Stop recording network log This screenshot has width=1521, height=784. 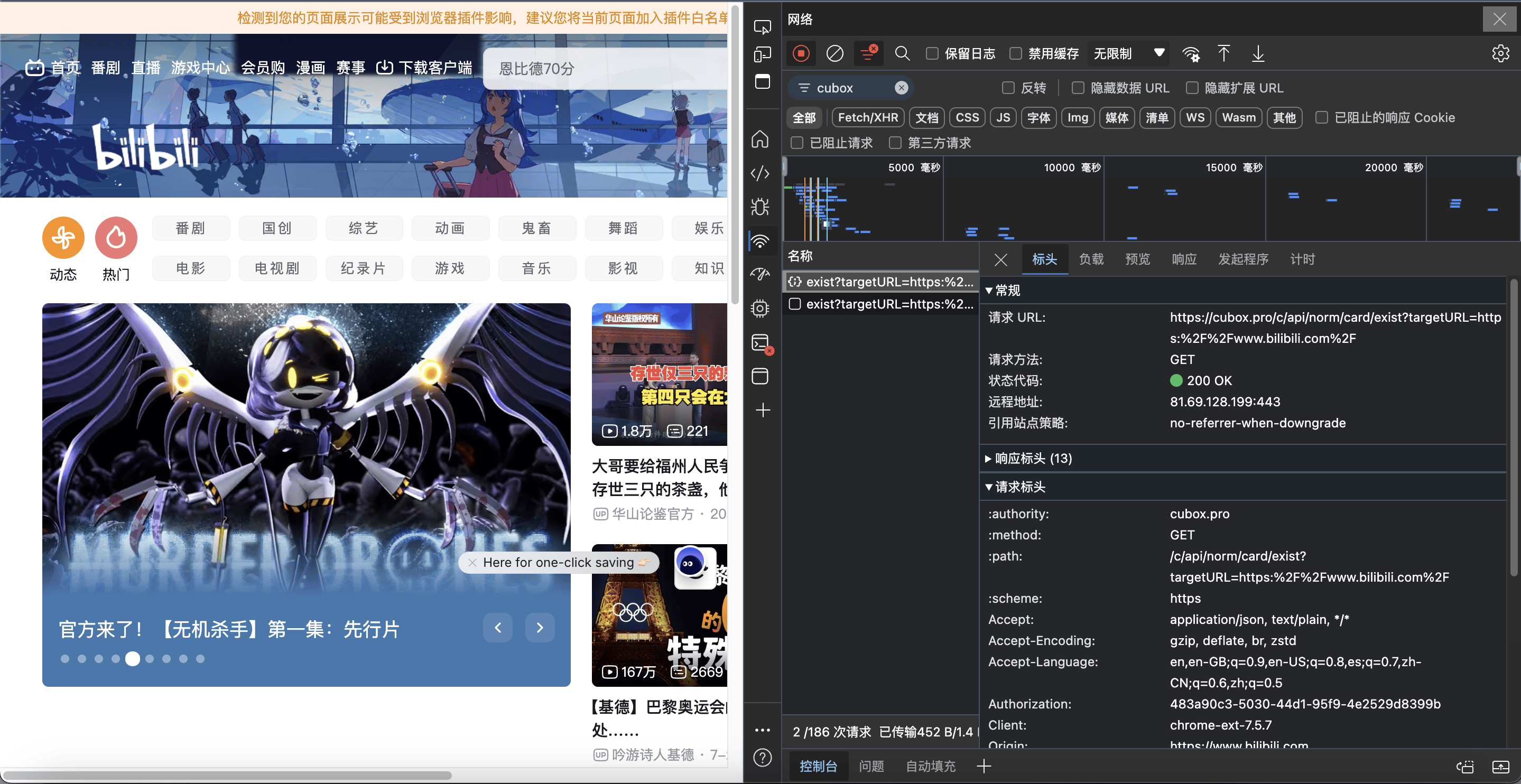[801, 54]
